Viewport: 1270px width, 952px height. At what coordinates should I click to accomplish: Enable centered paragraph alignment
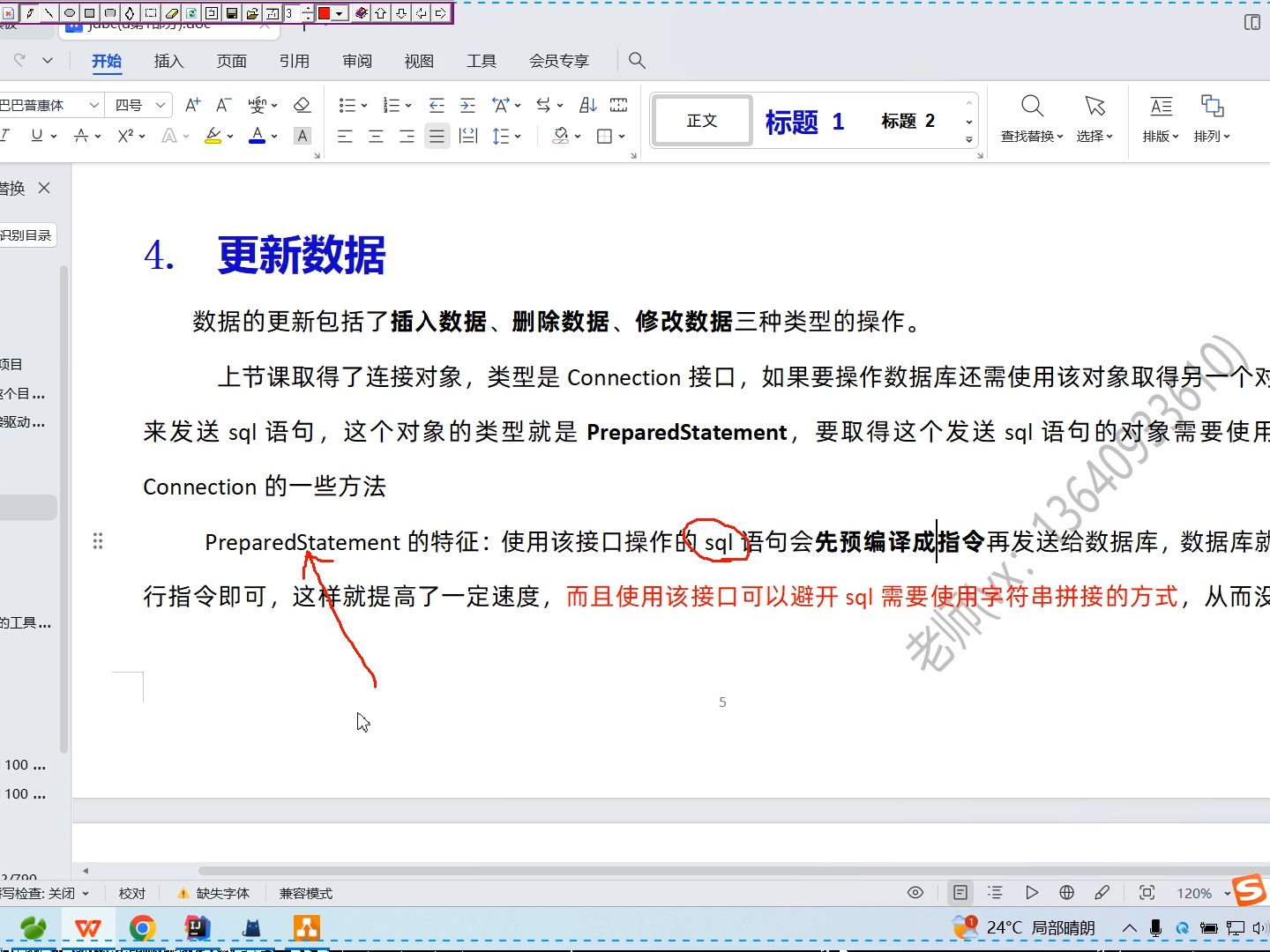(376, 135)
